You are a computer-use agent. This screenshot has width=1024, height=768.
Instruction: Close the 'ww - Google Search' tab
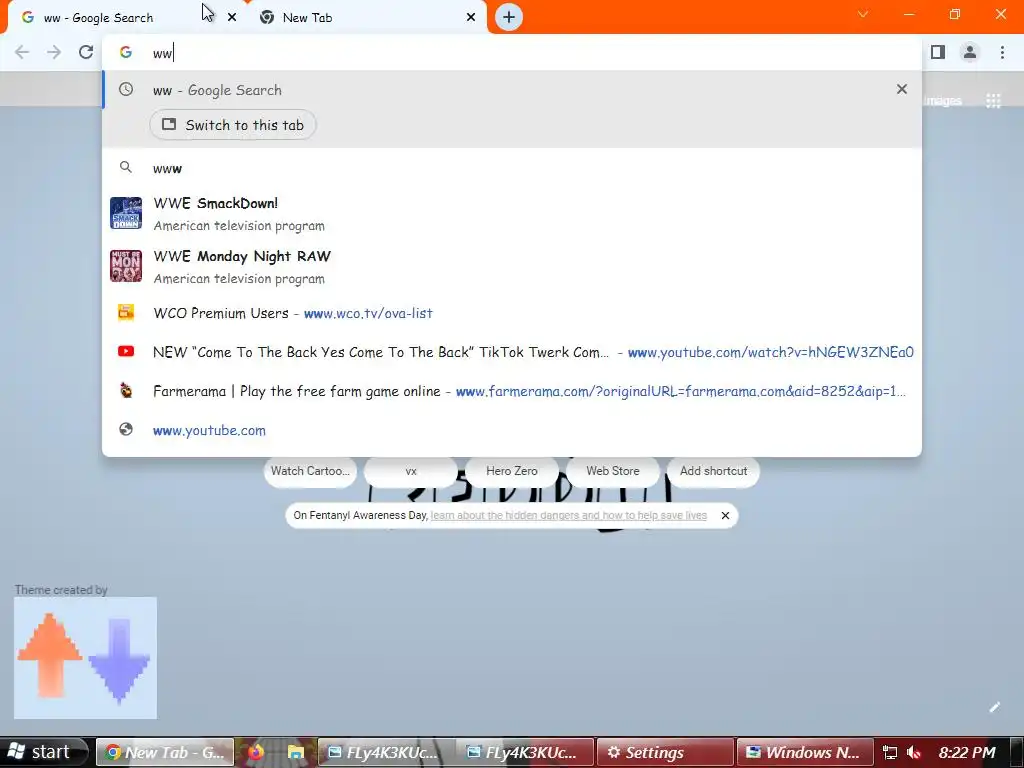point(232,18)
